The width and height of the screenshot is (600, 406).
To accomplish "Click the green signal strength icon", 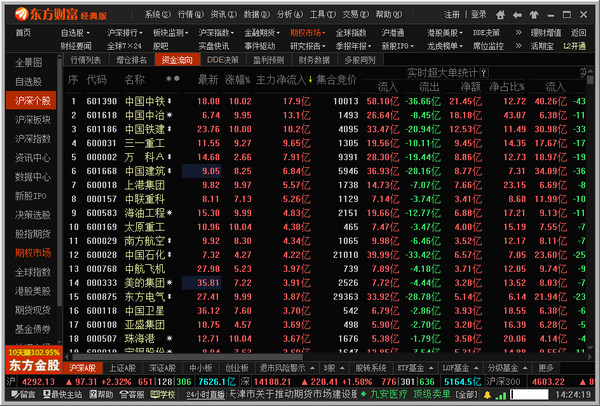I will [x=501, y=395].
